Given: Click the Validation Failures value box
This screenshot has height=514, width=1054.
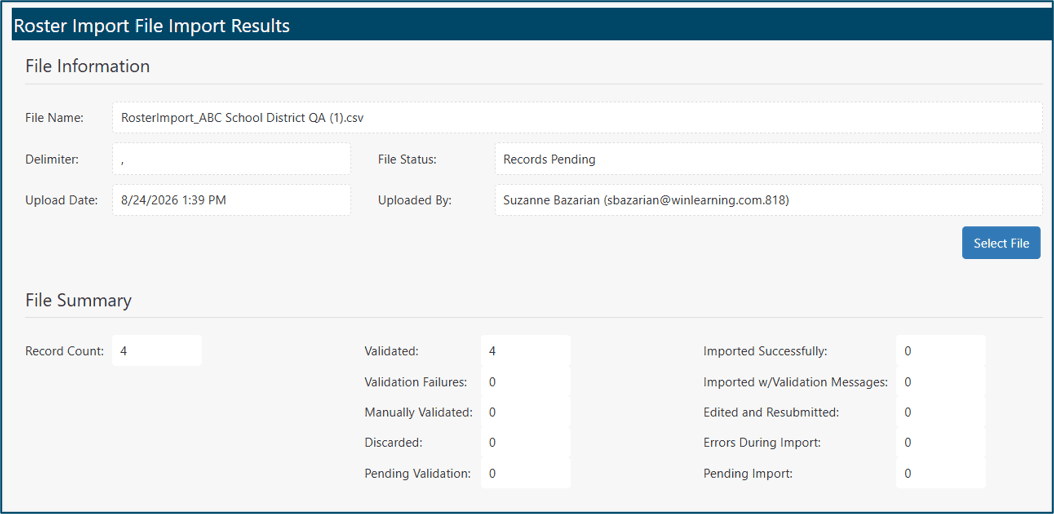Looking at the screenshot, I should (x=526, y=382).
